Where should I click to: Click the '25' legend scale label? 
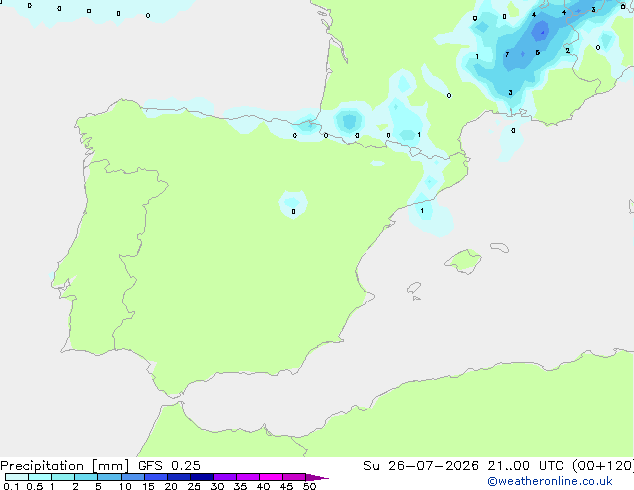point(194,486)
